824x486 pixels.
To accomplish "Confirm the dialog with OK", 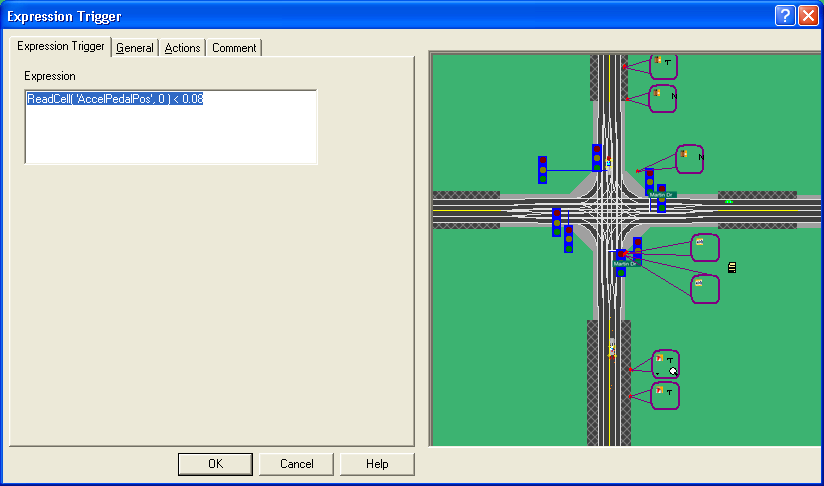I will [215, 464].
